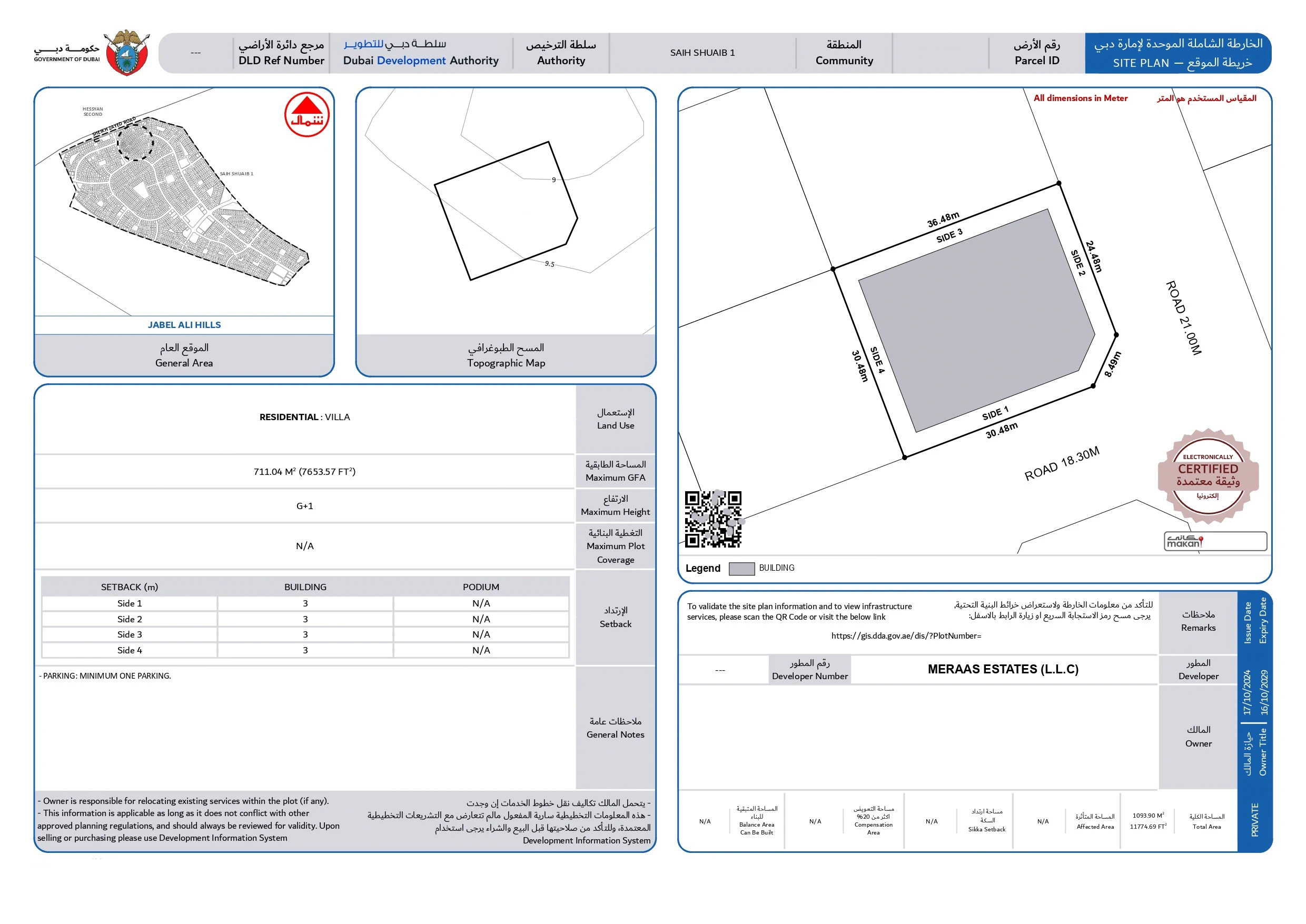Click the 'SIDE 4' plot edge label
Image resolution: width=1306 pixels, height=924 pixels.
(x=877, y=360)
